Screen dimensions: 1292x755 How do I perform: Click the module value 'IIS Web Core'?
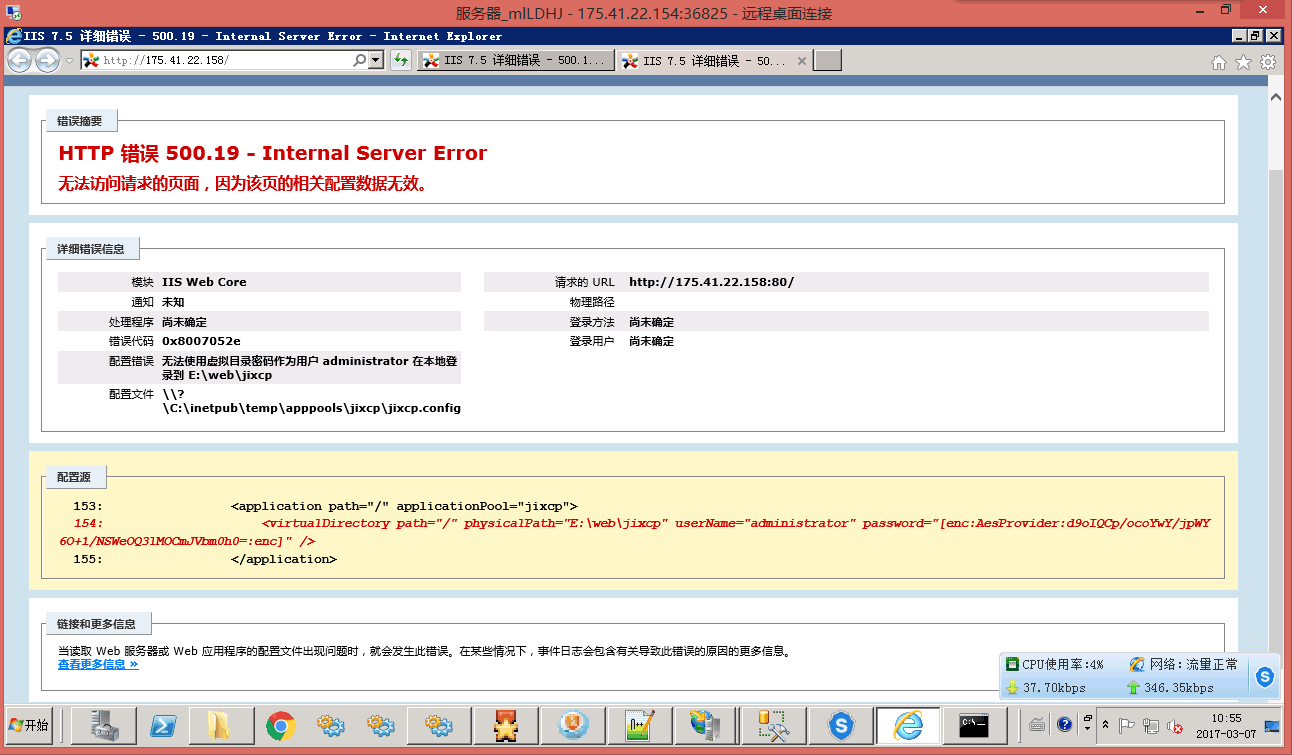[204, 283]
